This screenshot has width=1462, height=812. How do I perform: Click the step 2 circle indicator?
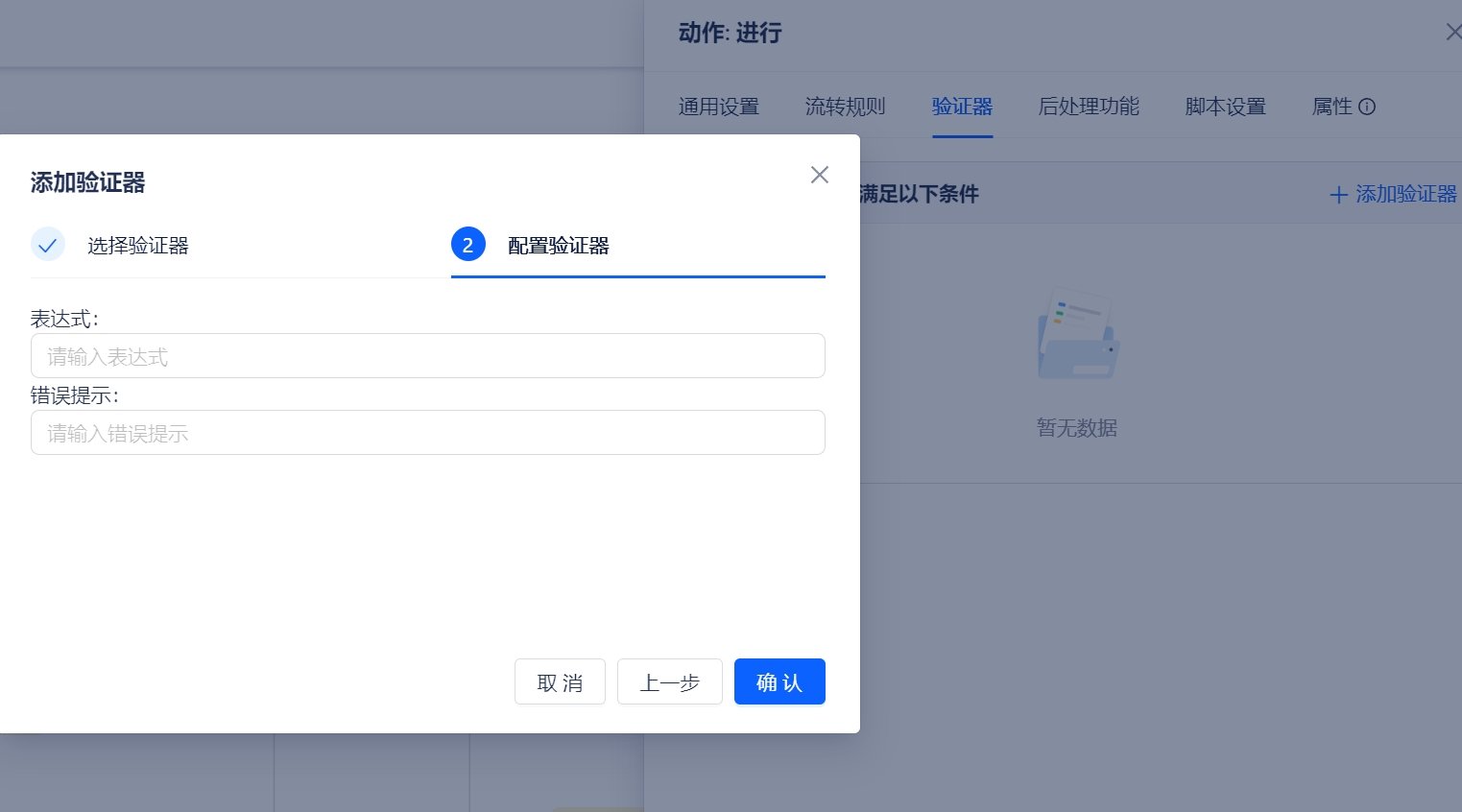(468, 244)
